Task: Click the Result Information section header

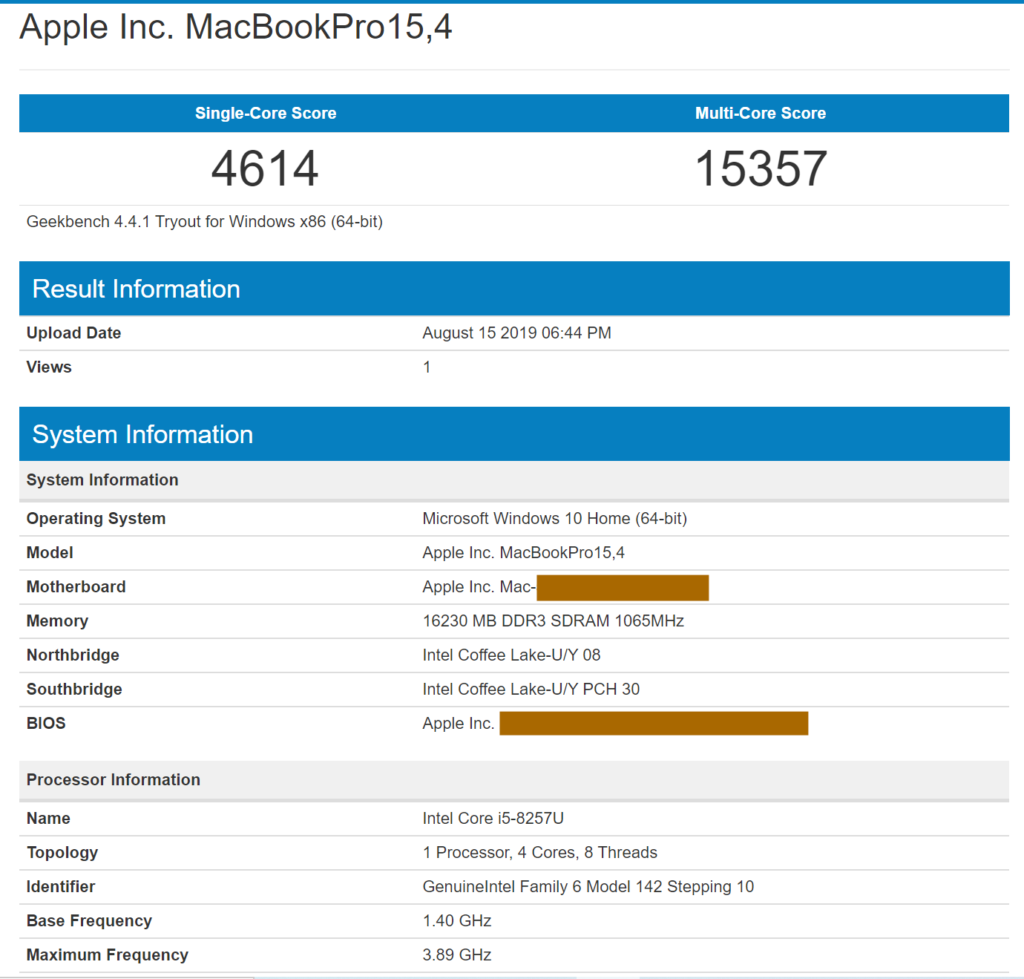Action: click(514, 289)
